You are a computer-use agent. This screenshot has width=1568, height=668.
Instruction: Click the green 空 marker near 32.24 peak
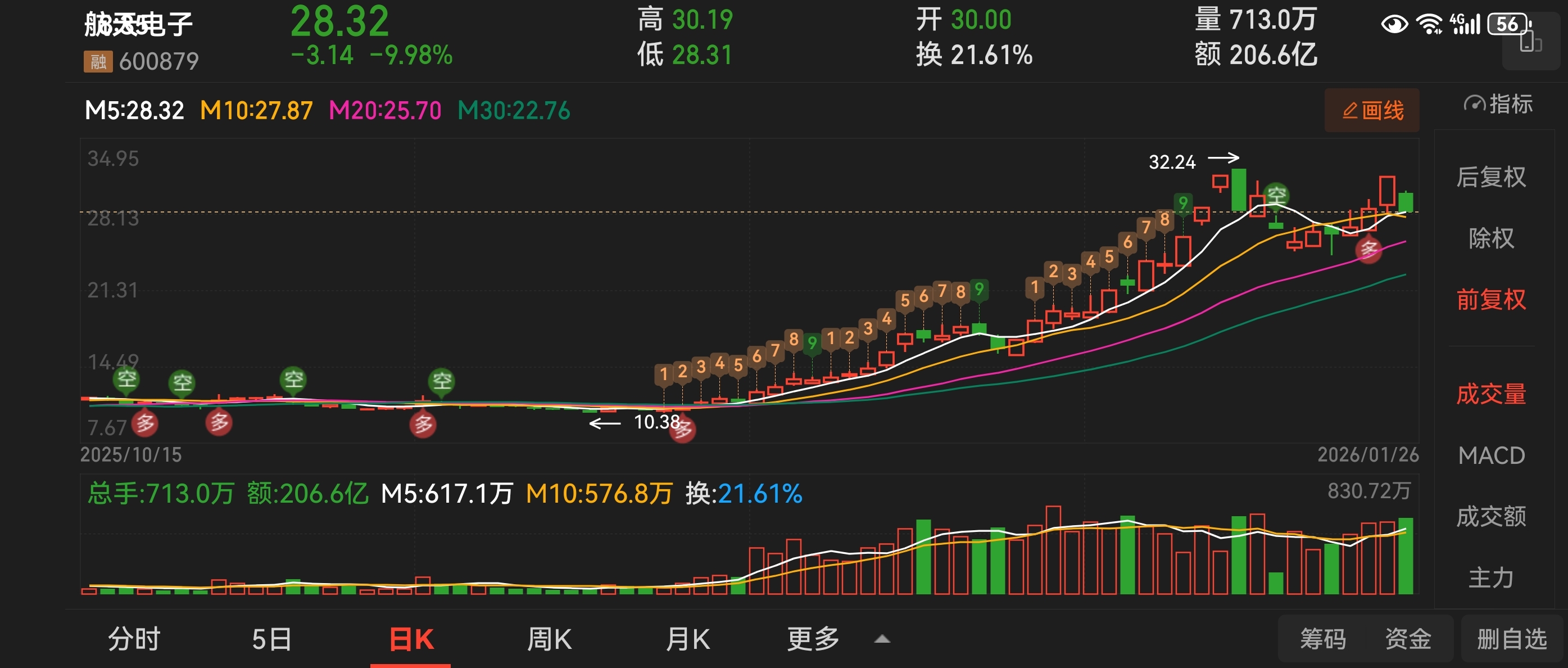tap(1276, 196)
